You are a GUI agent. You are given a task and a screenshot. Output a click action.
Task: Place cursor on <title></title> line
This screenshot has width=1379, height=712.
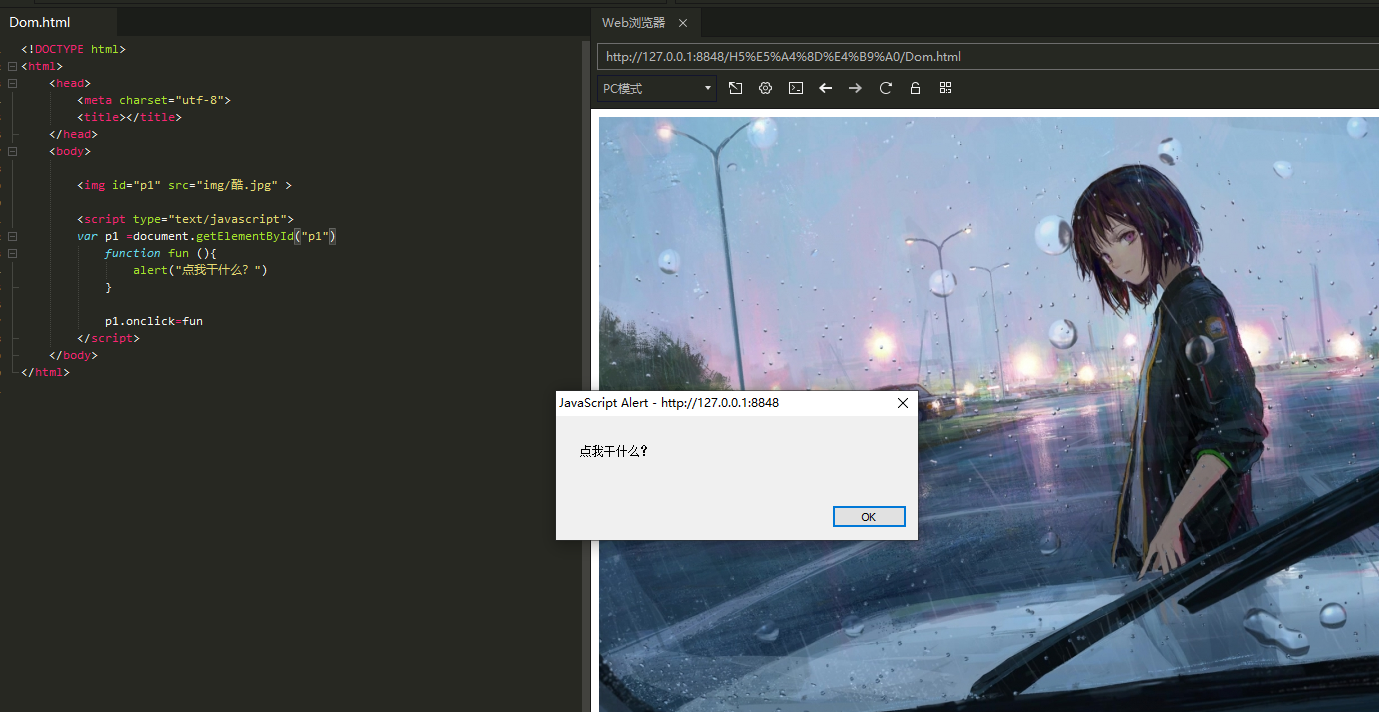[x=129, y=117]
